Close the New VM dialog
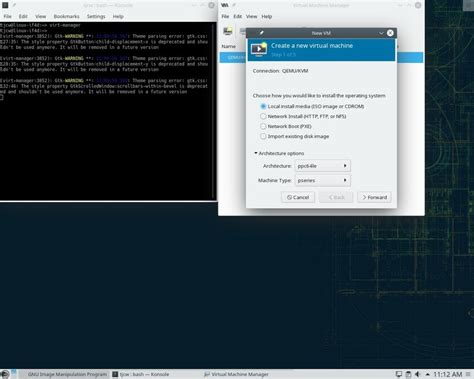Image resolution: width=474 pixels, height=379 pixels. pos(390,33)
